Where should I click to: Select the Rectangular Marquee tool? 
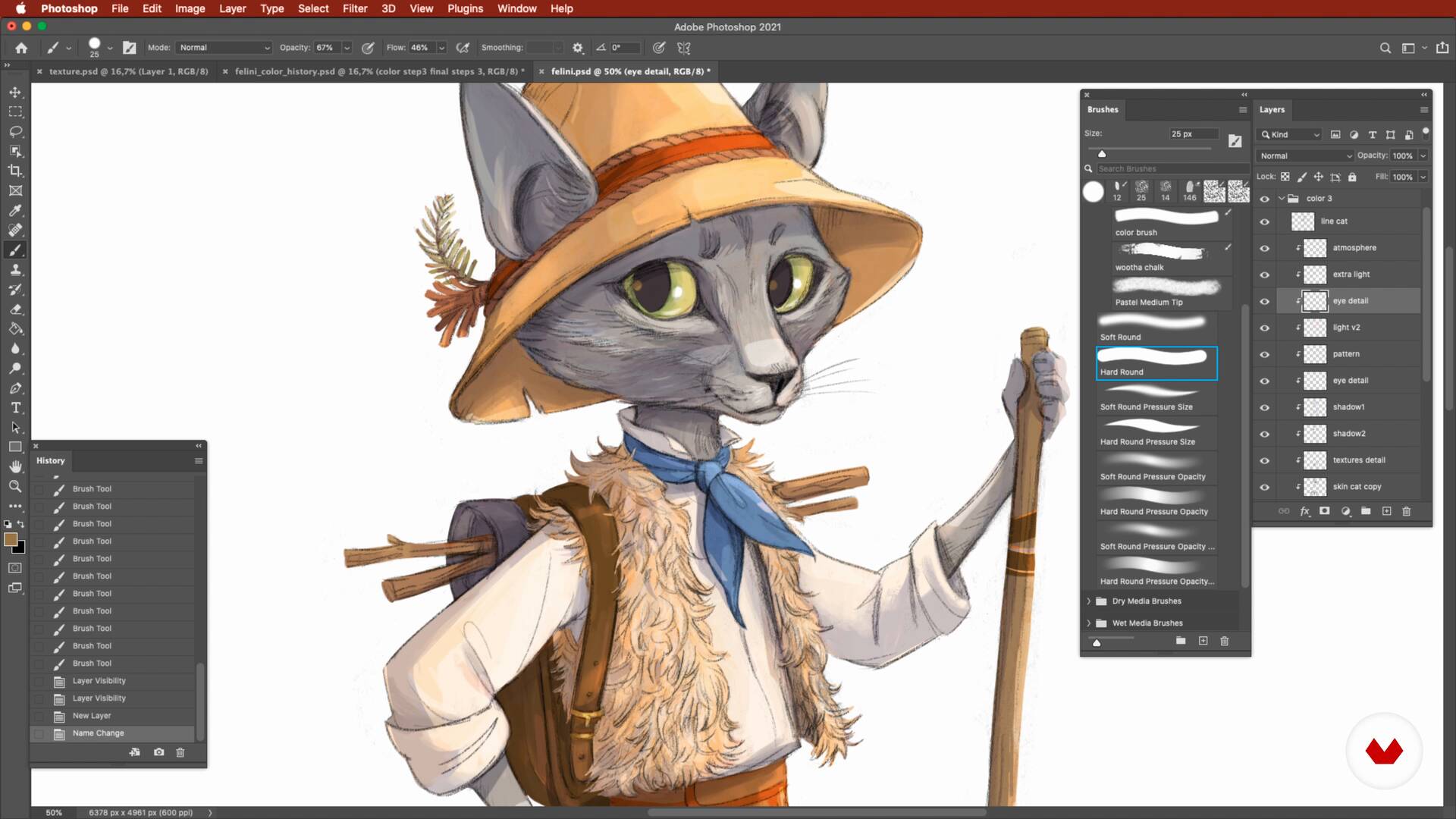[x=15, y=112]
